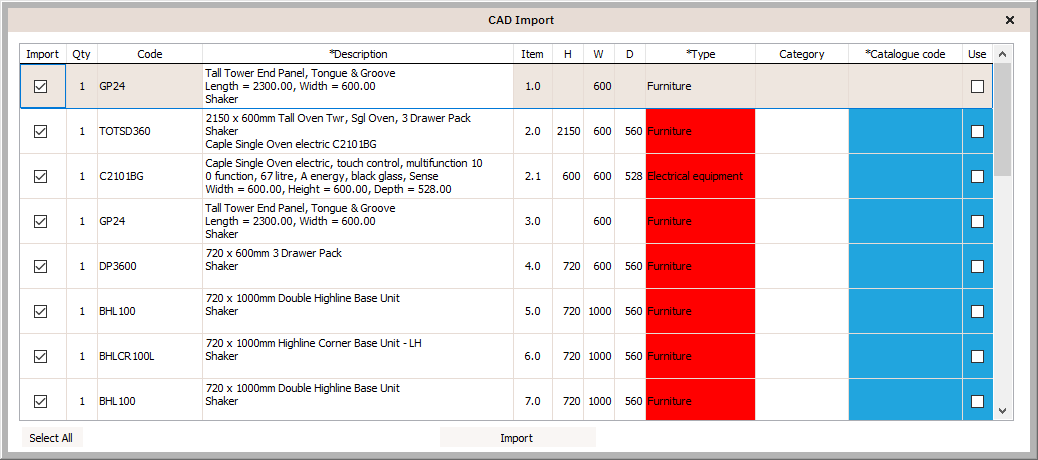Viewport: 1038px width, 460px height.
Task: Enable Use checkbox for item 1.0
Action: (977, 87)
